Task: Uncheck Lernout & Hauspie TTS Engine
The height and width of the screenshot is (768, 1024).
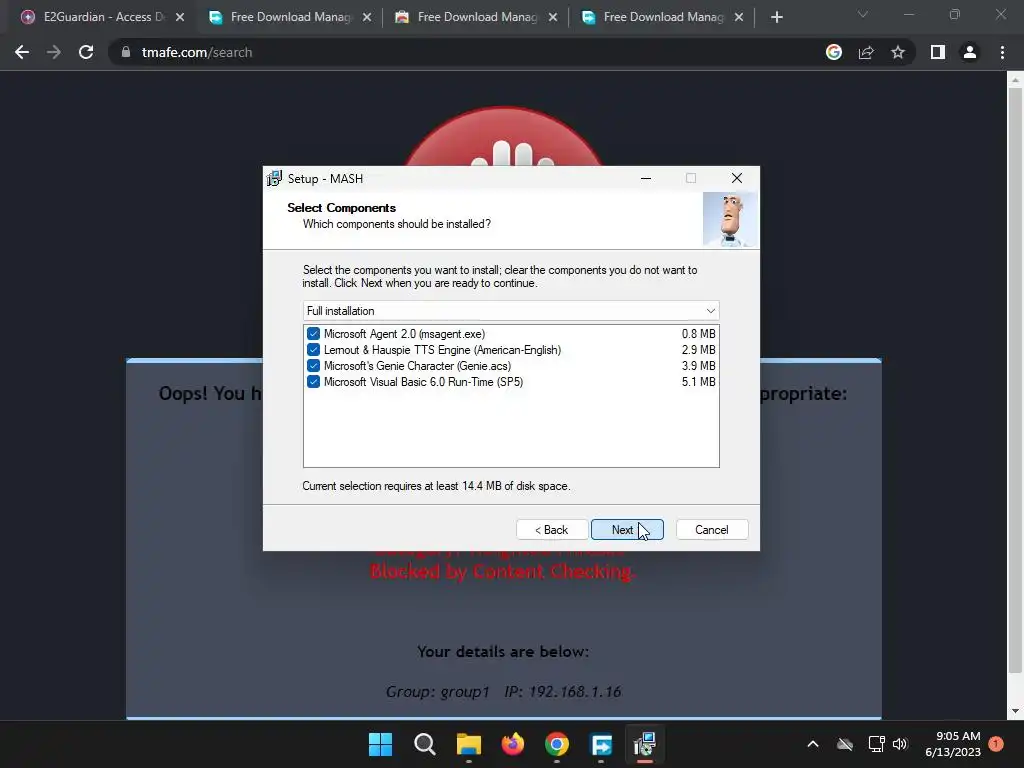Action: [313, 350]
